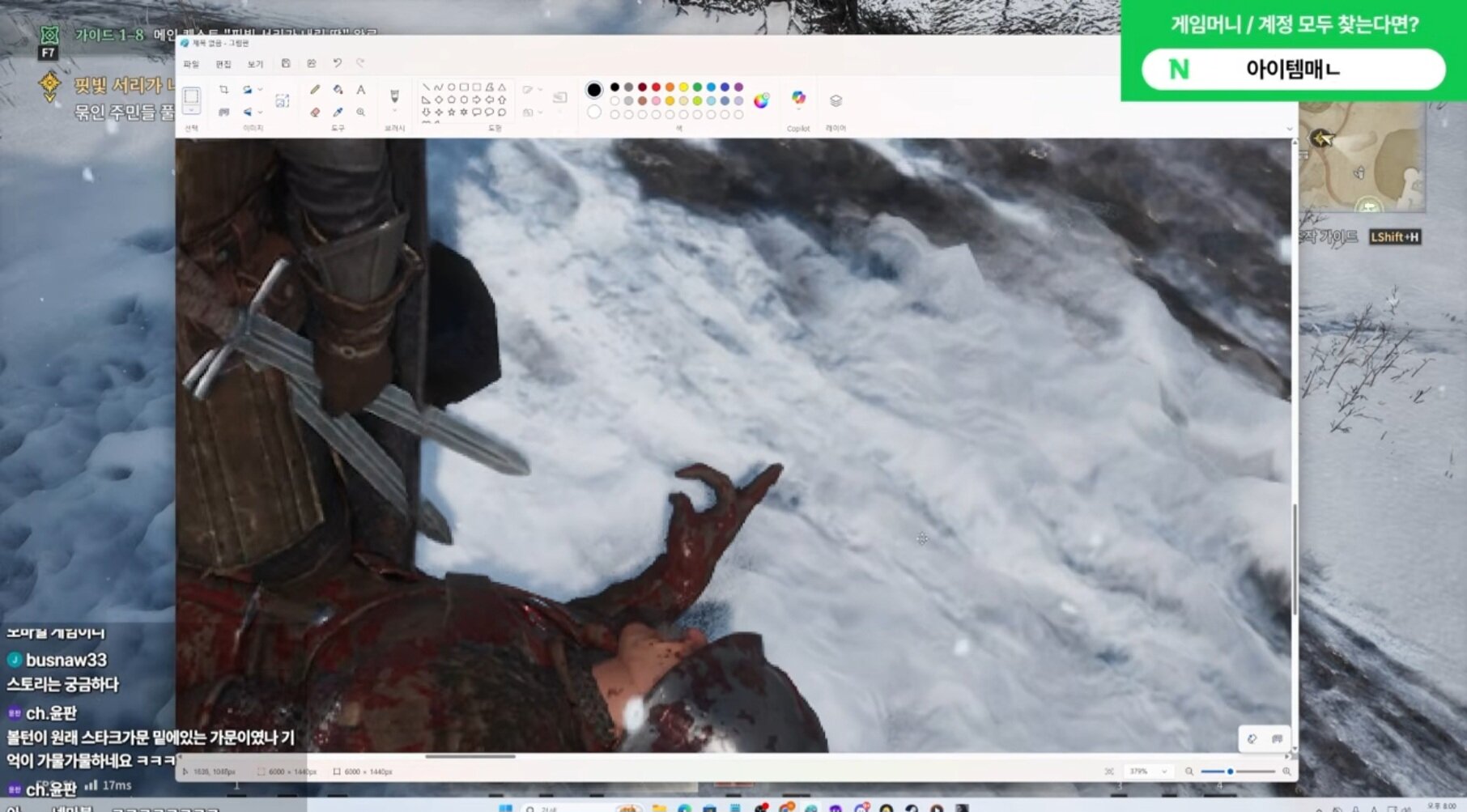Image resolution: width=1467 pixels, height=812 pixels.
Task: Open the Edit colors wheel
Action: 762,100
